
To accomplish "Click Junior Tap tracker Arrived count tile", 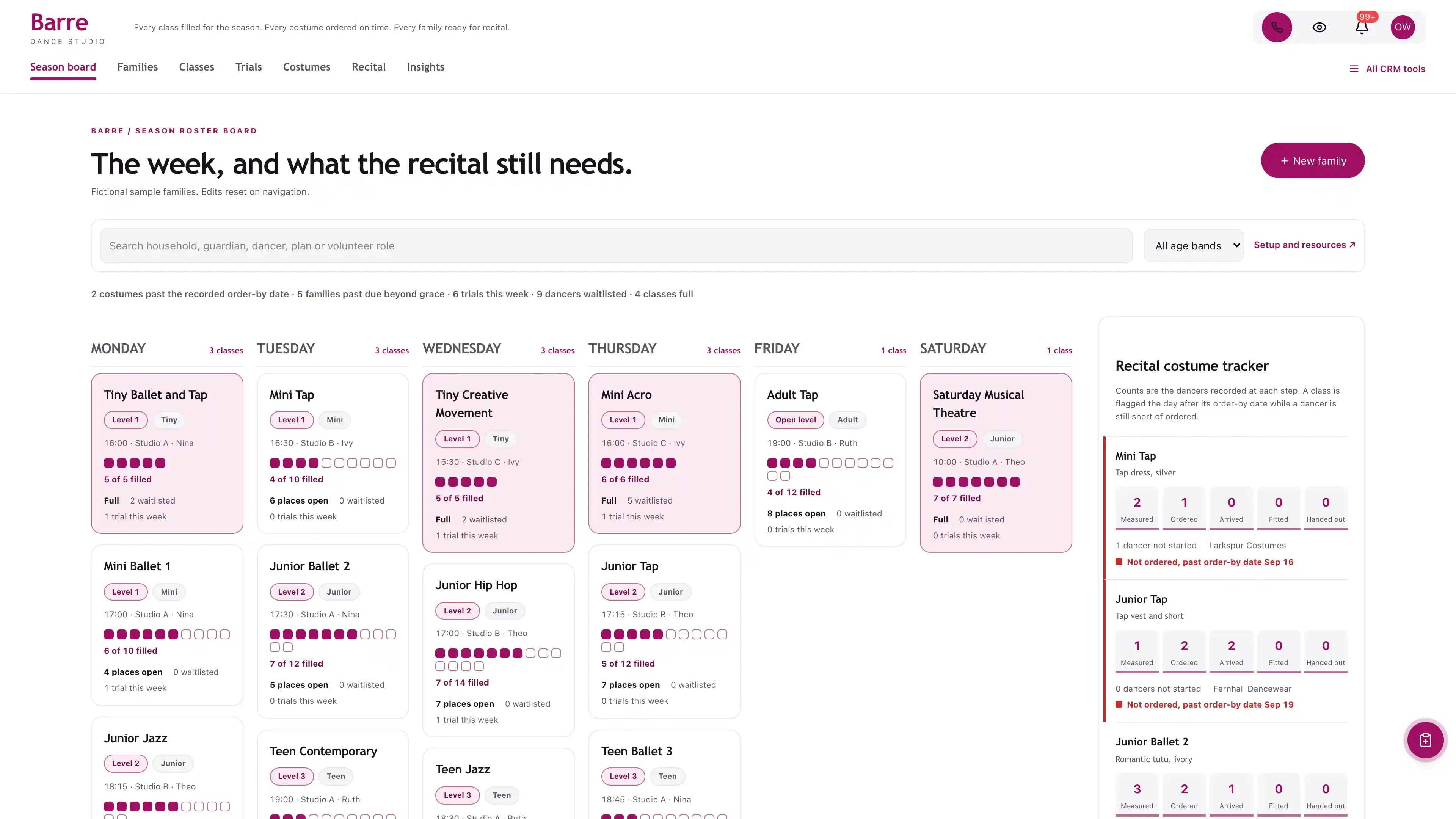I will [1231, 652].
